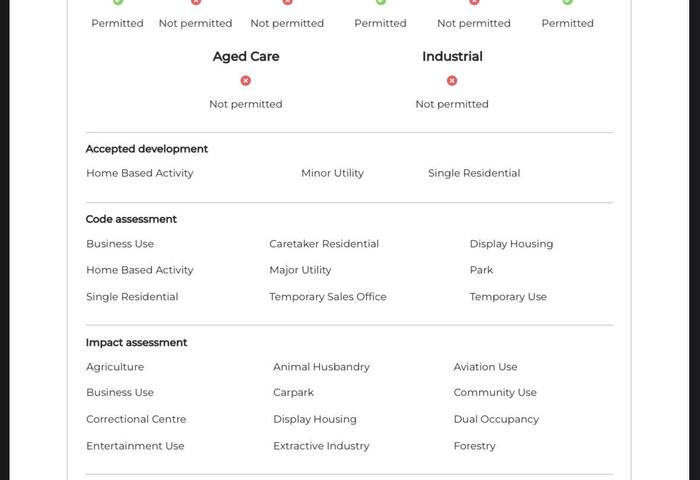Select Display Housing under Code assessment
Viewport: 700px width, 480px height.
coord(511,244)
